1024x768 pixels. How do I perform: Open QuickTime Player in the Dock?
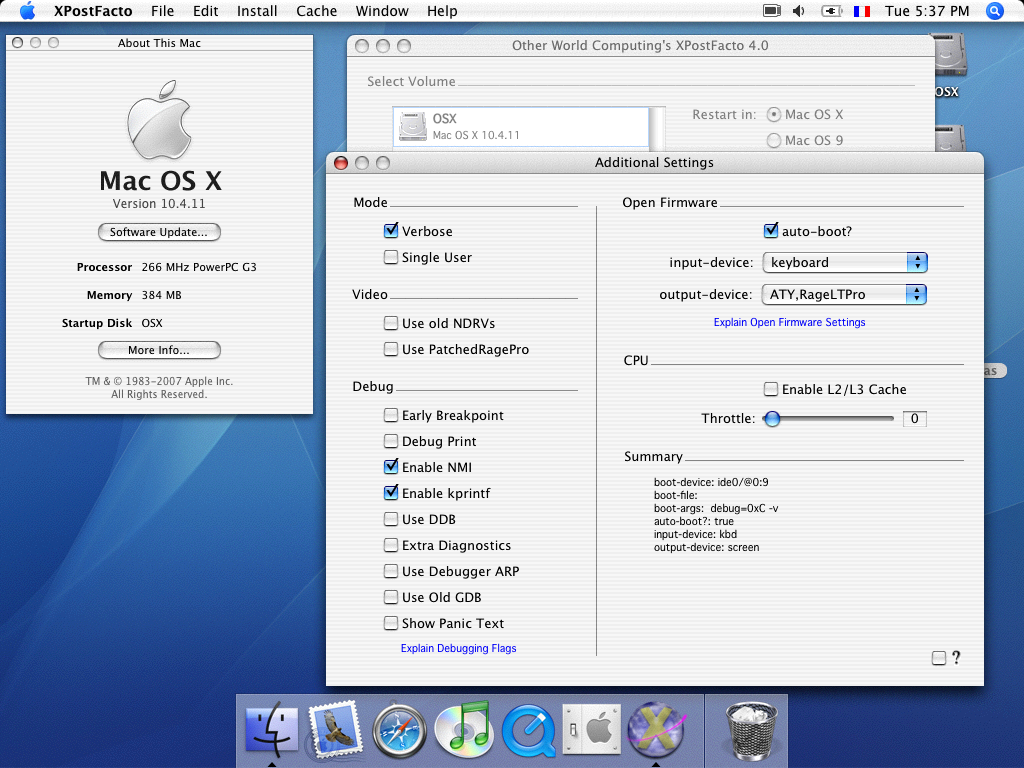(527, 729)
